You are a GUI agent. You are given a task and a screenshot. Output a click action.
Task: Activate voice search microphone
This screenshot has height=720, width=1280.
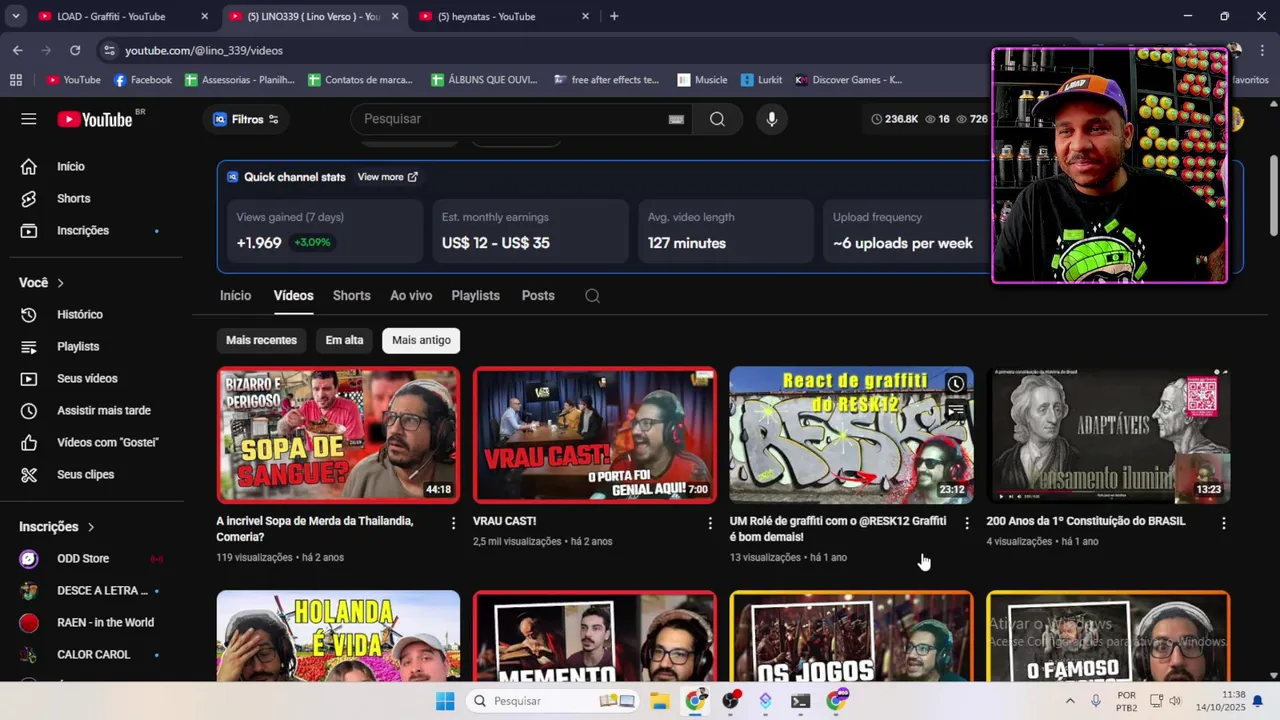(x=771, y=119)
